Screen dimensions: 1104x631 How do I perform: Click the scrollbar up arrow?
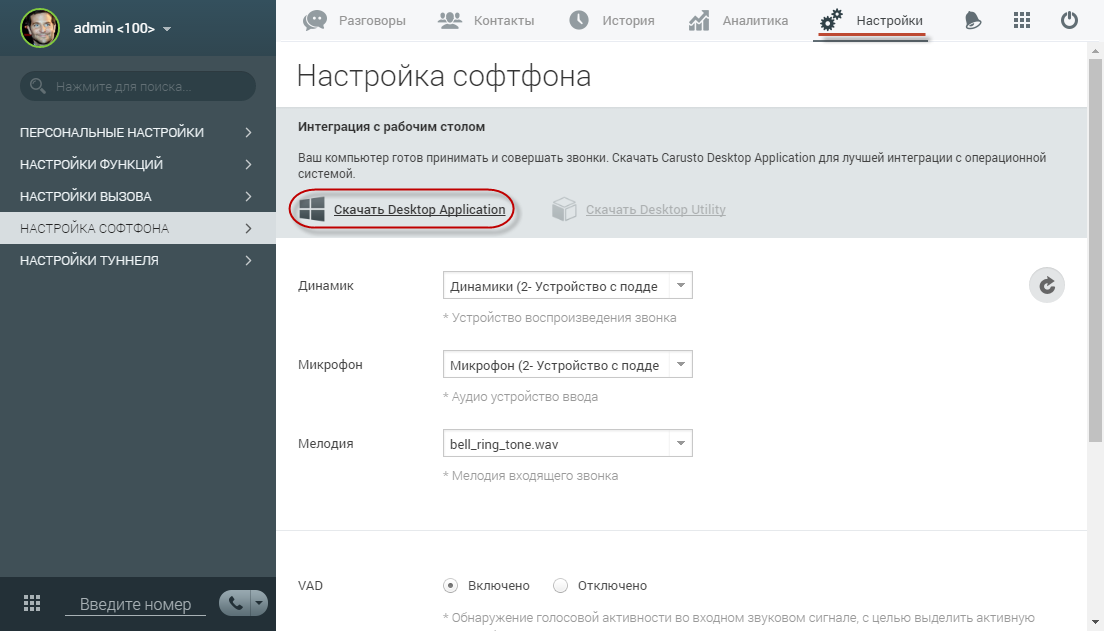(1095, 51)
